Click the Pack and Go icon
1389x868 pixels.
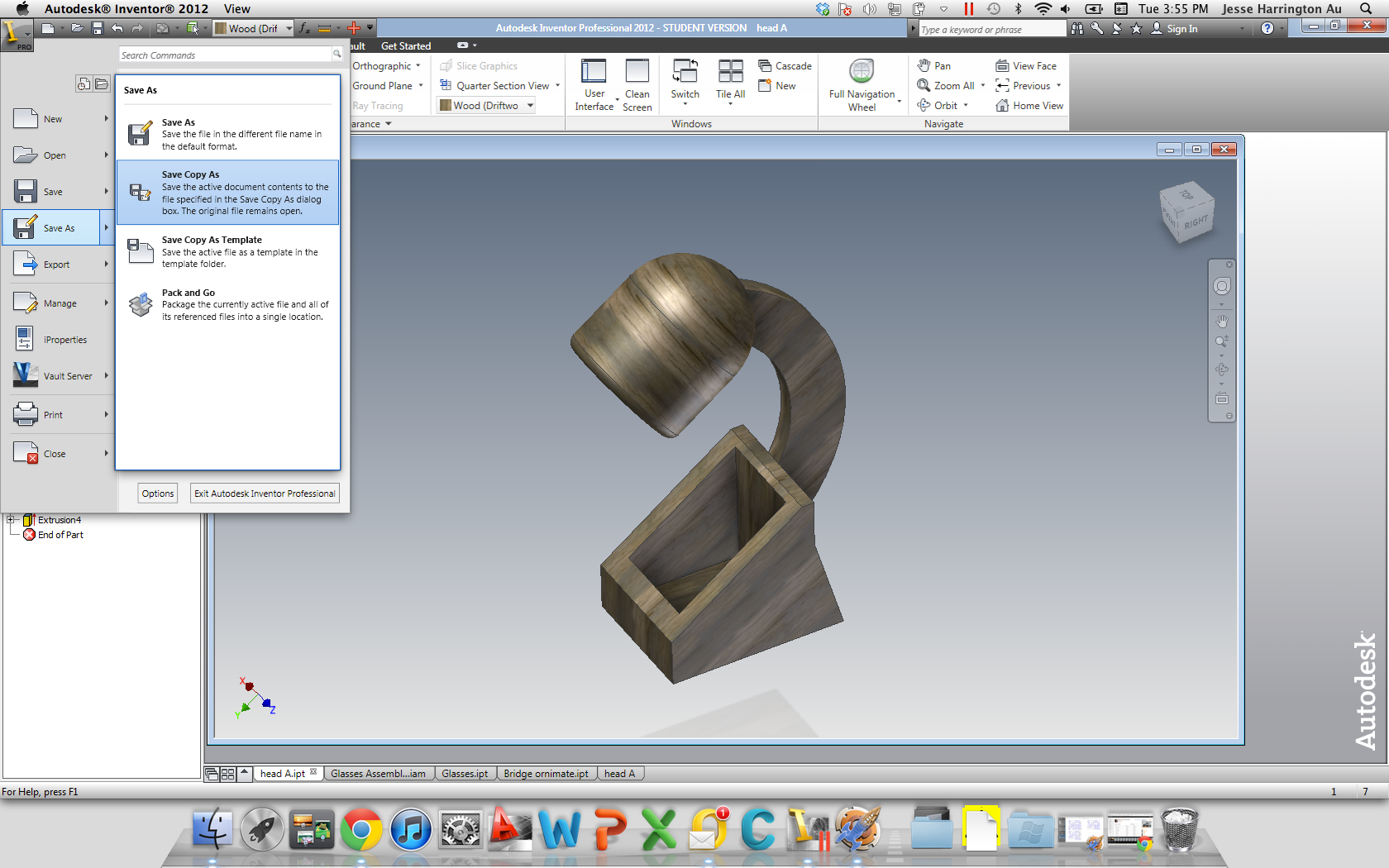[x=141, y=305]
